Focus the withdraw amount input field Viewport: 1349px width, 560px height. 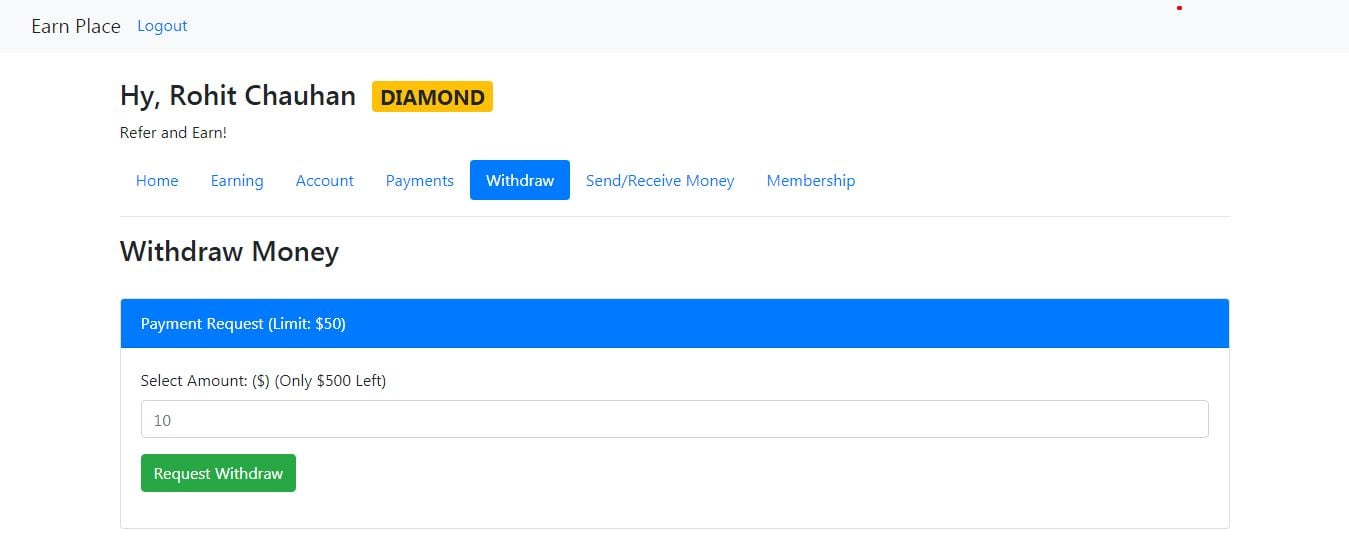pyautogui.click(x=674, y=420)
